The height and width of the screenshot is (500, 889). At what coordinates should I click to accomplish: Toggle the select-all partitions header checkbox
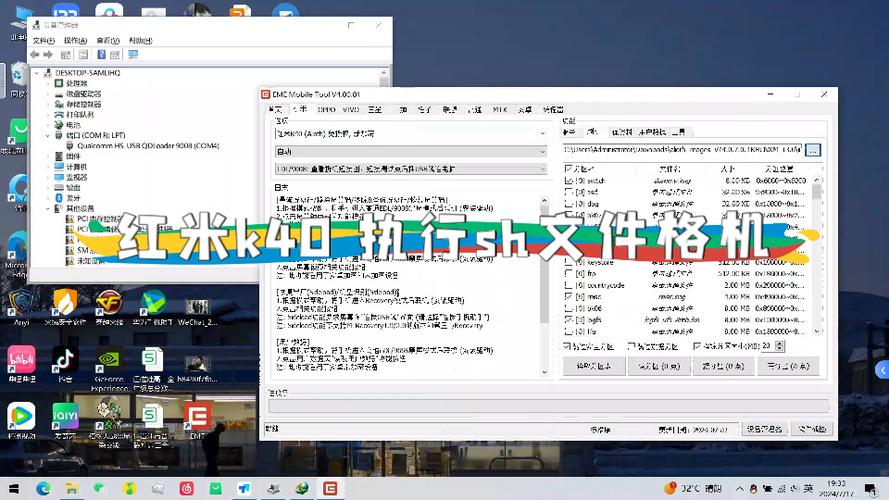coord(568,168)
